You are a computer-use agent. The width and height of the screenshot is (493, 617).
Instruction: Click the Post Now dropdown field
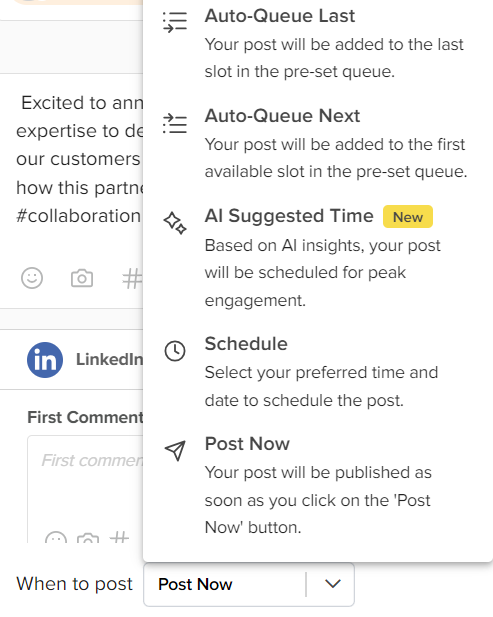tap(249, 584)
